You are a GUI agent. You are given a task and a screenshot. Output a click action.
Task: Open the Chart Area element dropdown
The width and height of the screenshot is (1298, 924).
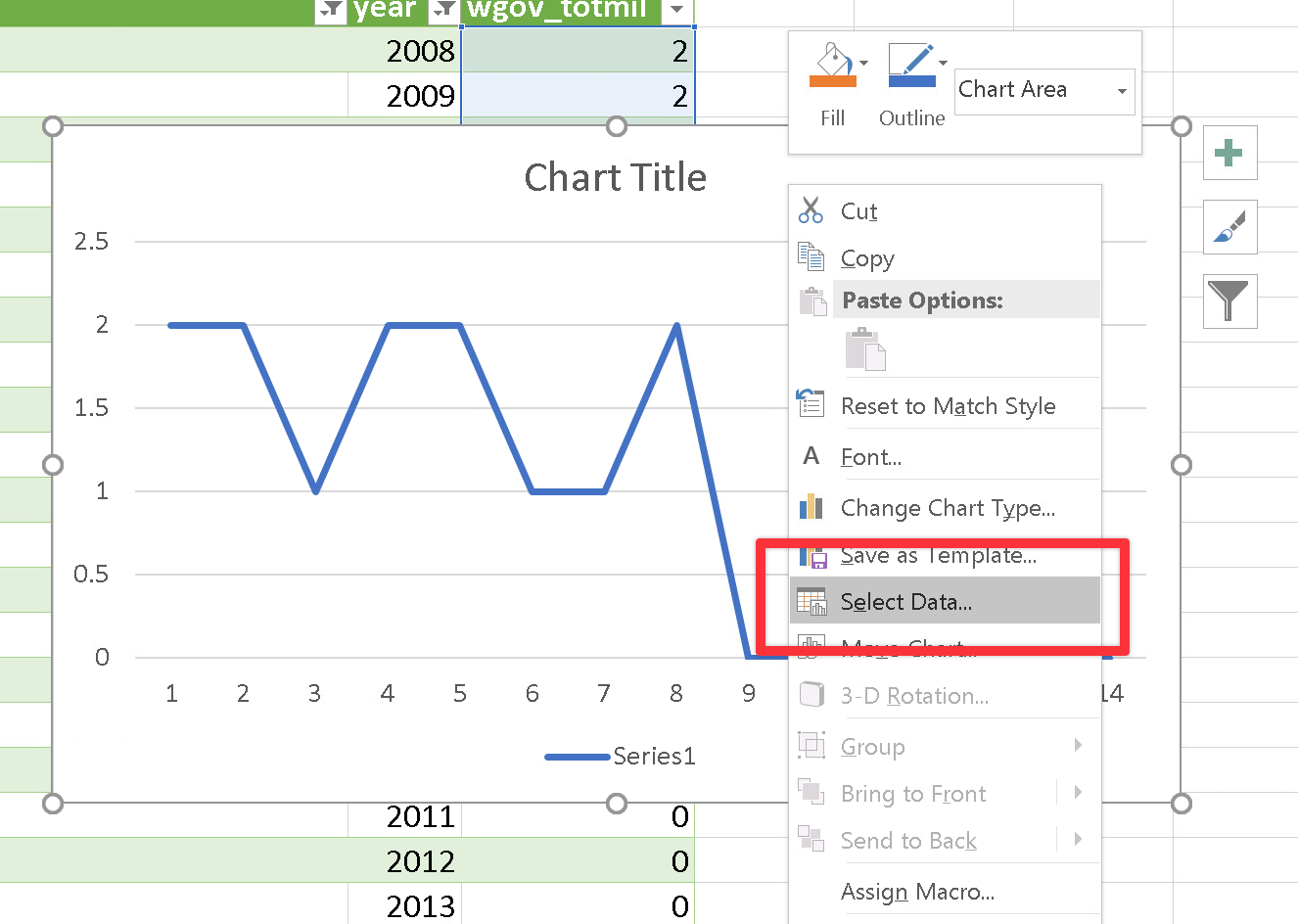click(1044, 91)
